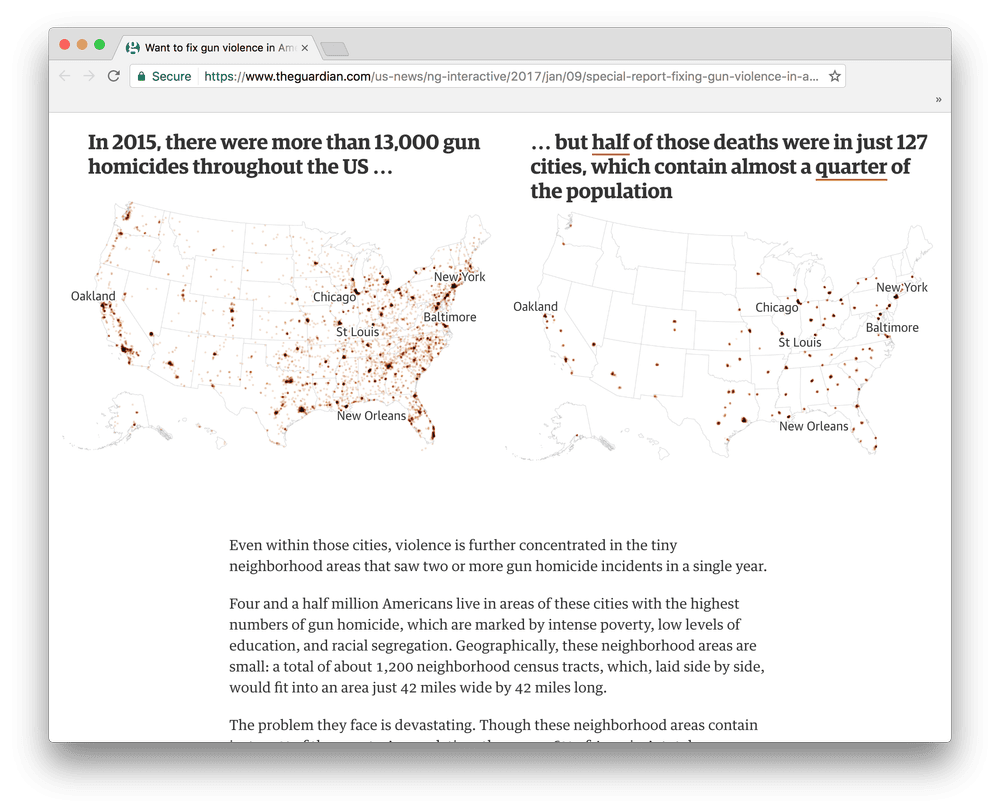Viewport: 1000px width, 812px height.
Task: Click the Guardian favicon on the tab
Action: (133, 48)
